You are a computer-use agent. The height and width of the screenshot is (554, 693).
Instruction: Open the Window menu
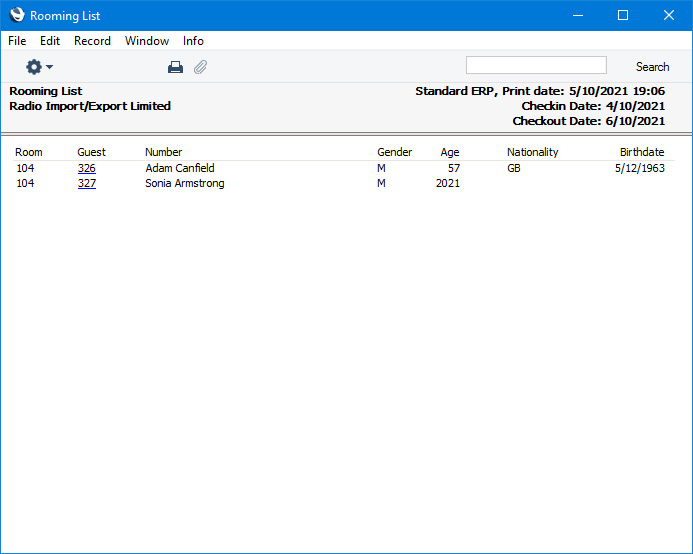[147, 41]
